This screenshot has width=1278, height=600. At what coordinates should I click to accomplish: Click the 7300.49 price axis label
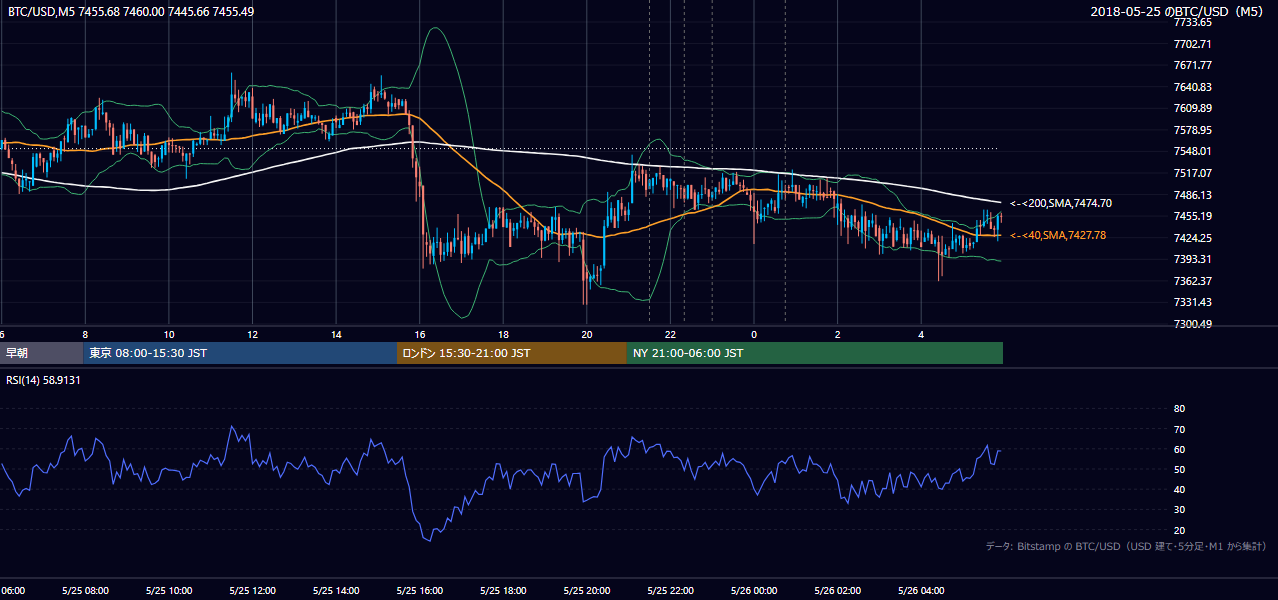pyautogui.click(x=1193, y=324)
